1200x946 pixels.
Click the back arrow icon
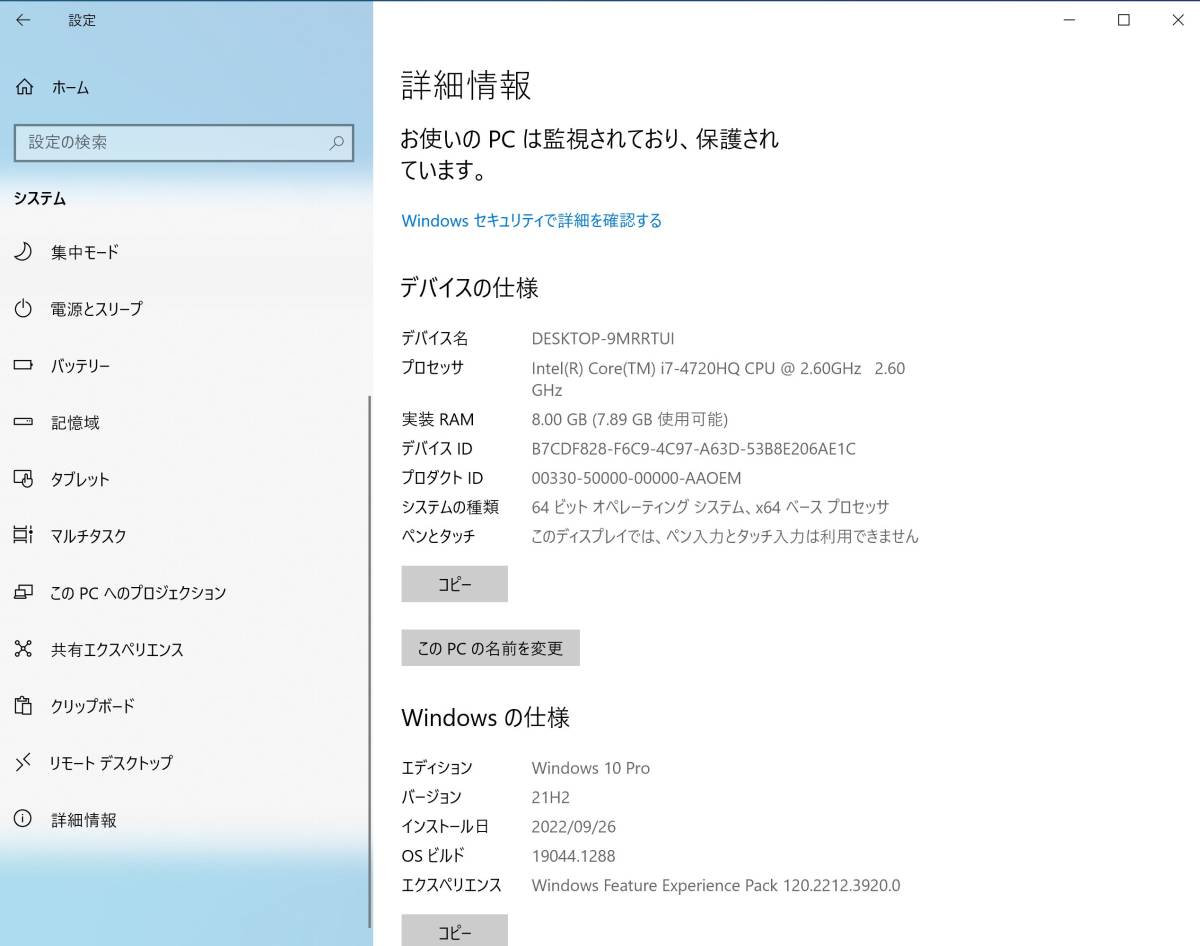point(23,20)
